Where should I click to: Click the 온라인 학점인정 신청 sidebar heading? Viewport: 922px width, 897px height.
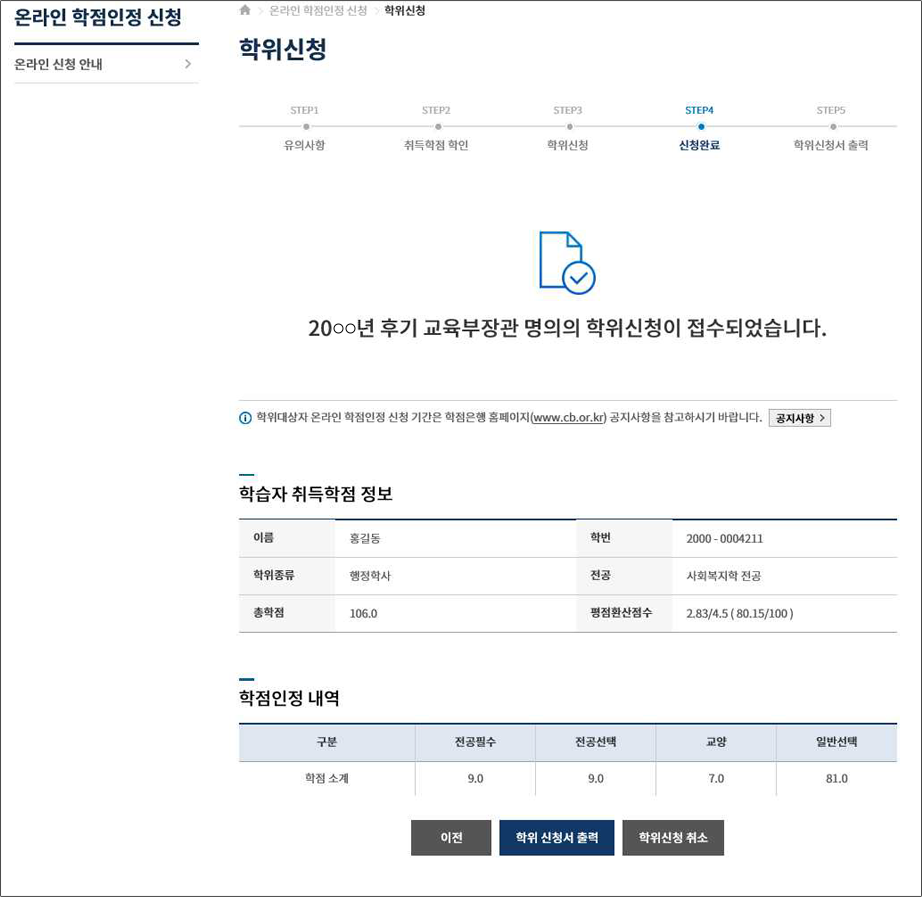98,18
